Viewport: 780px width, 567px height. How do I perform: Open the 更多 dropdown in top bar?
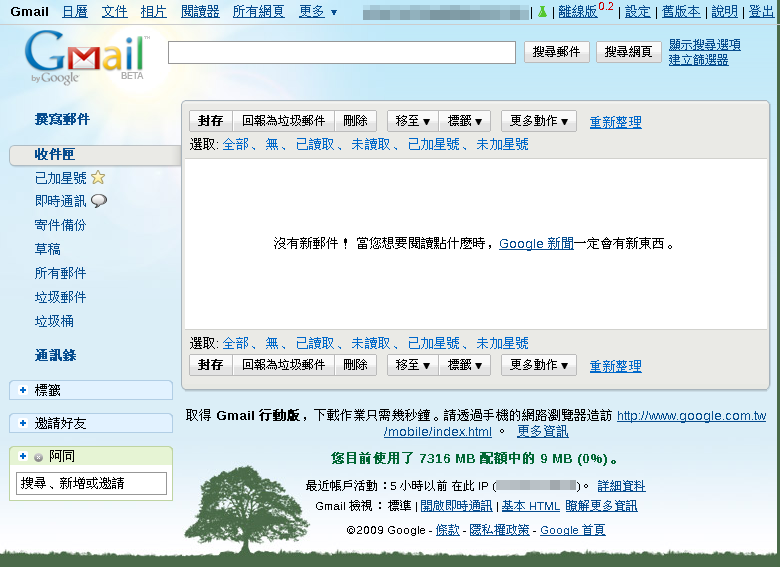click(318, 11)
